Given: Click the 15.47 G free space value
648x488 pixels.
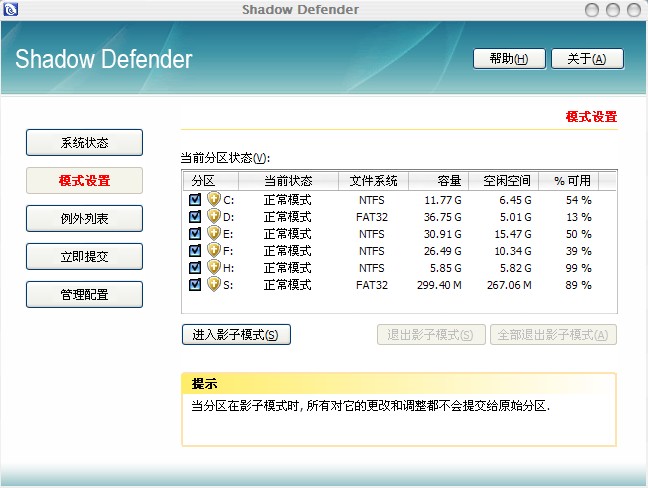Looking at the screenshot, I should [x=513, y=234].
